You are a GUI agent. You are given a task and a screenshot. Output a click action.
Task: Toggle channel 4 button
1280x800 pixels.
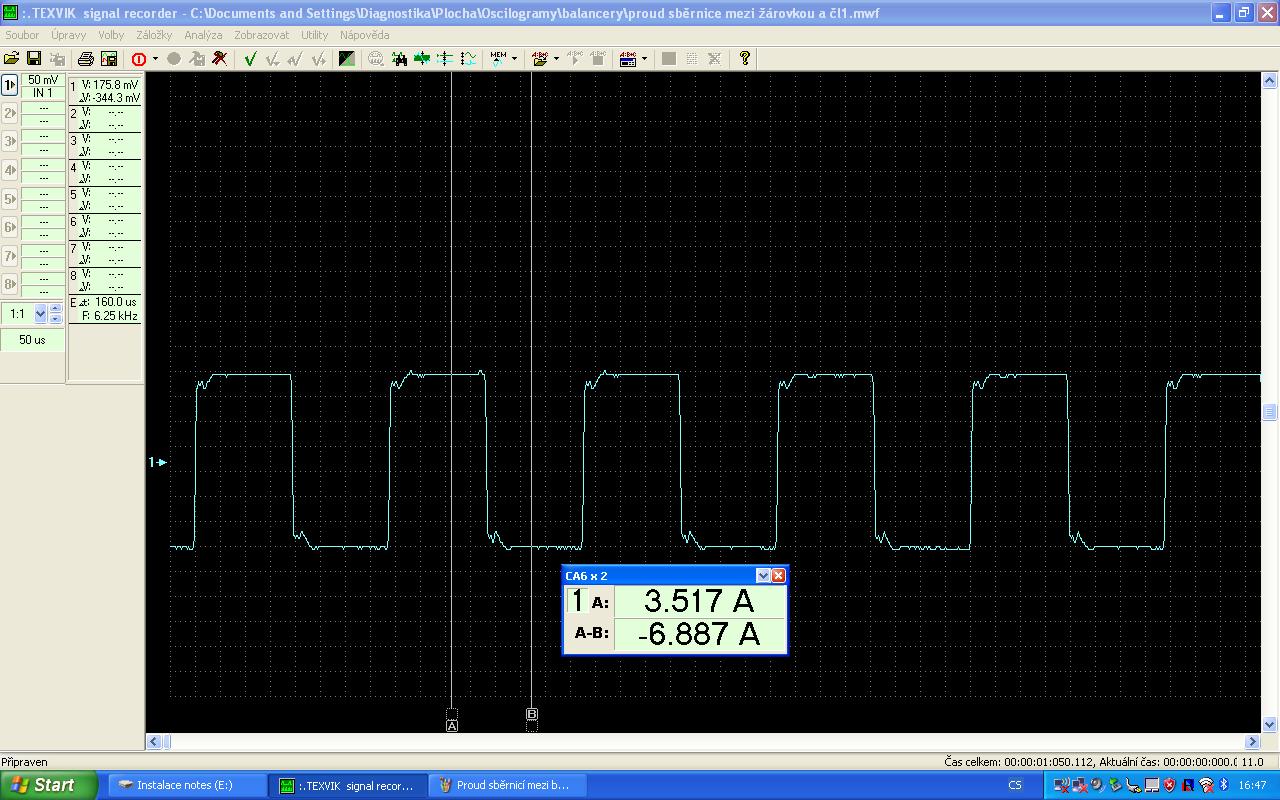click(x=10, y=170)
